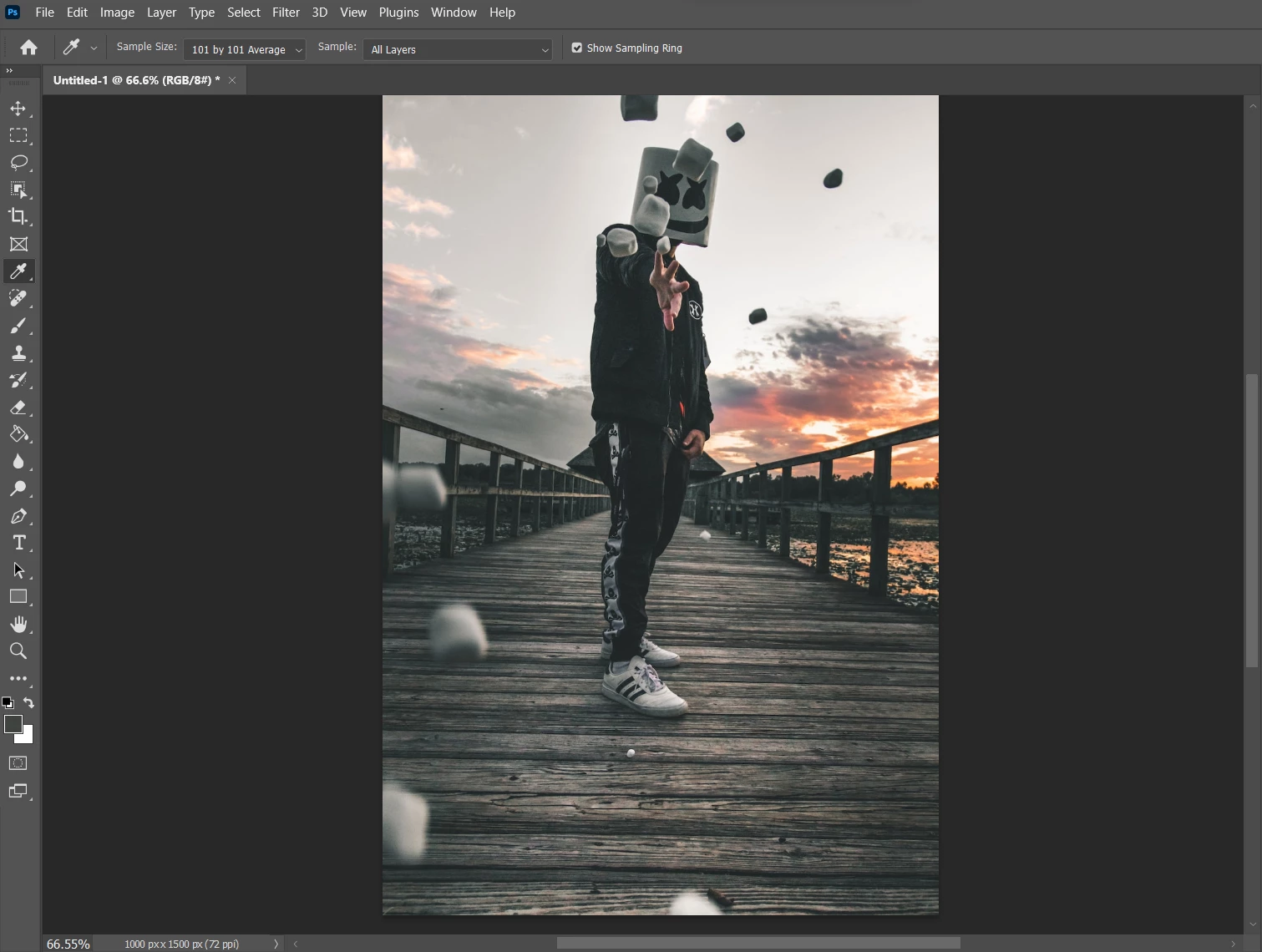The image size is (1262, 952).
Task: Select the Clone Stamp tool
Action: (18, 352)
